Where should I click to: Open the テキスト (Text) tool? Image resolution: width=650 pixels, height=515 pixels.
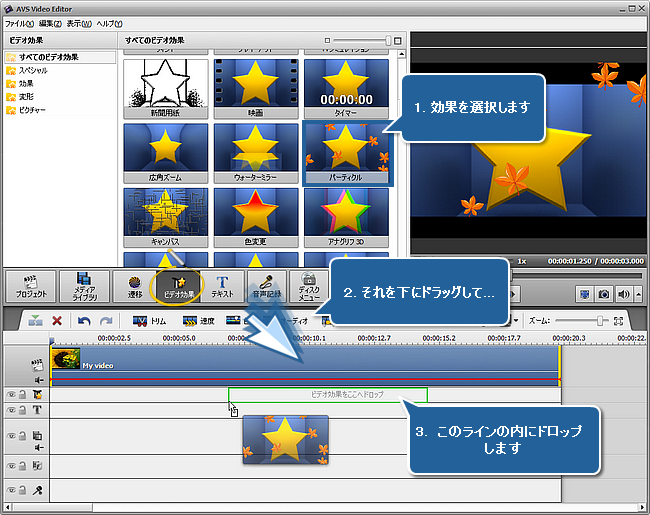(223, 286)
